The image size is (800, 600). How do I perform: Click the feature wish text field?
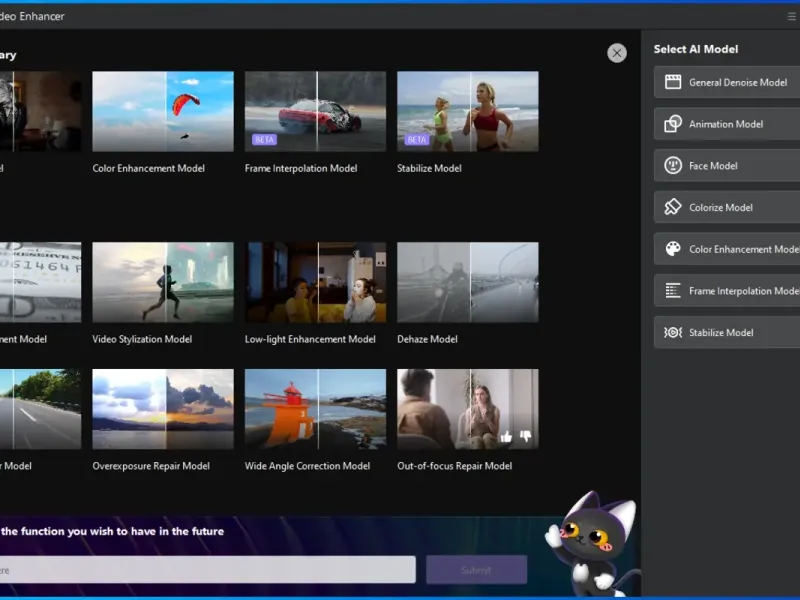(x=207, y=570)
